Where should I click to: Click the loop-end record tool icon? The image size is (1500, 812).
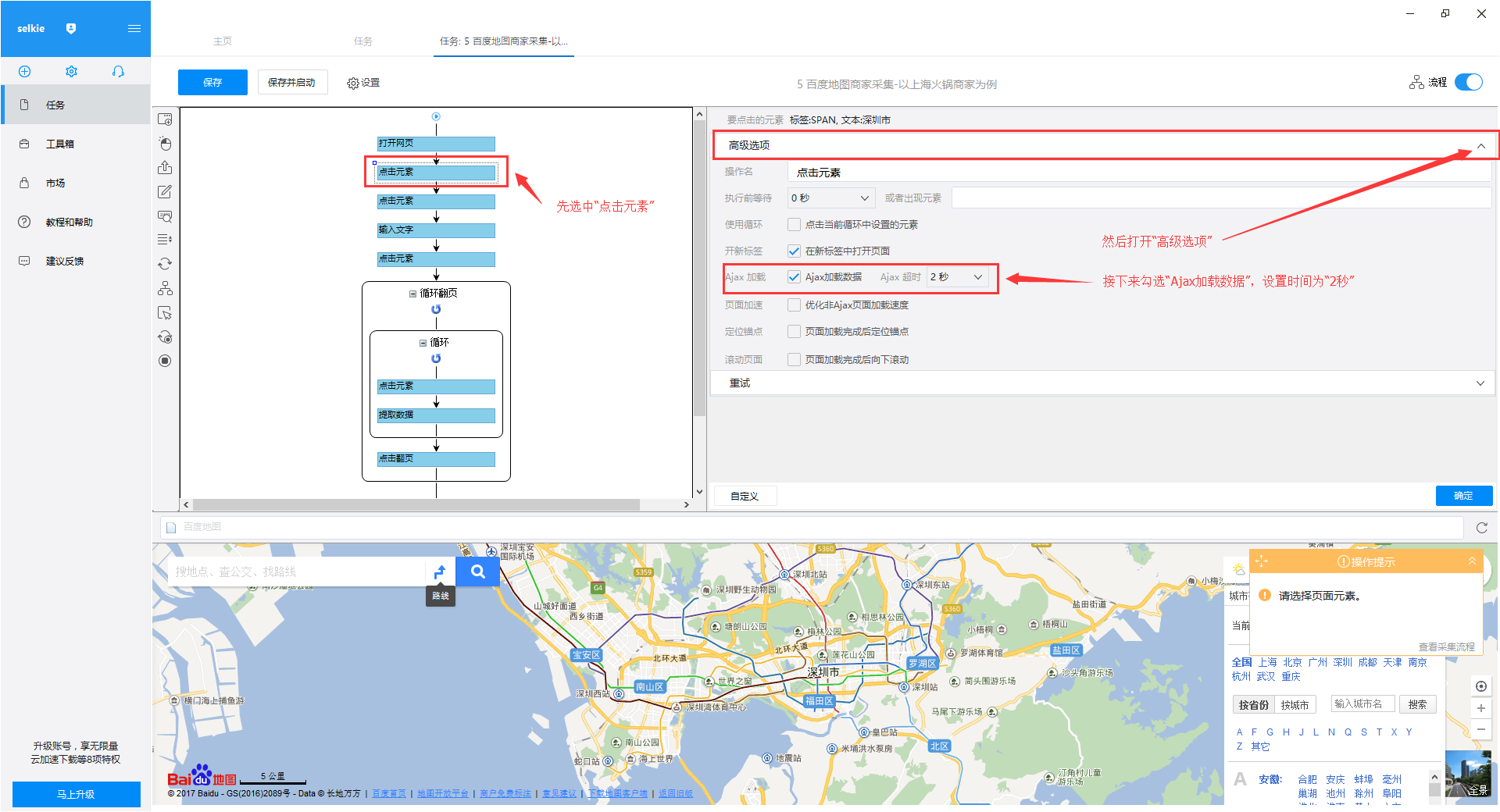click(165, 337)
